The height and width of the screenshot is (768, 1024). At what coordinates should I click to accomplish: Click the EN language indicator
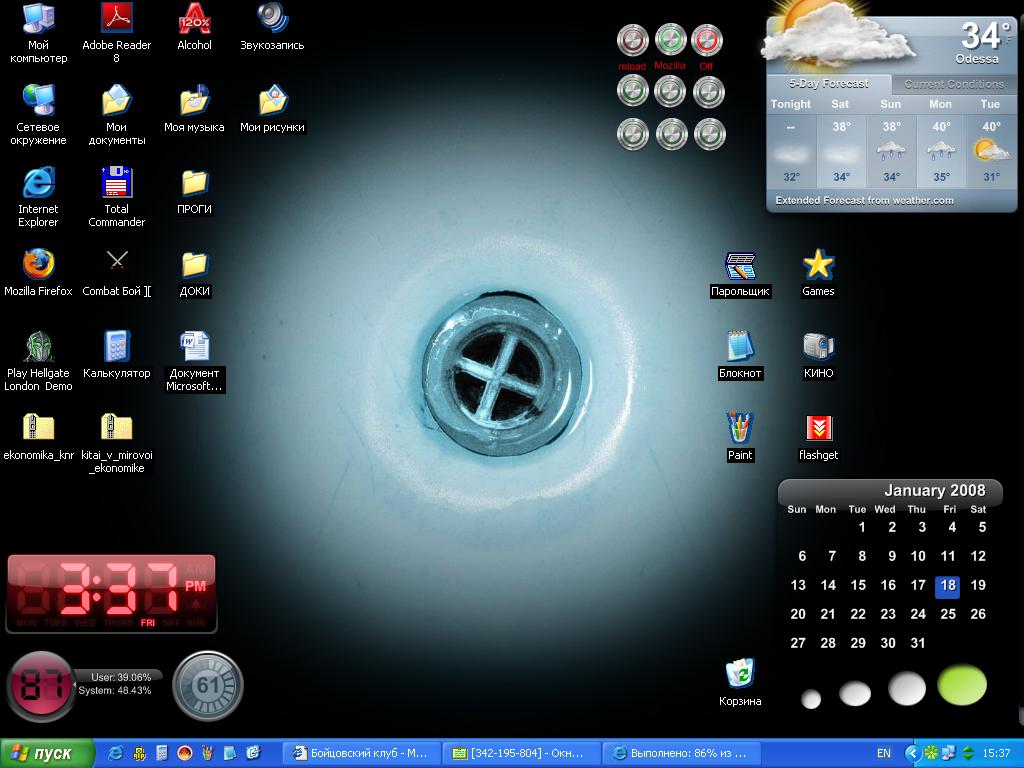click(x=884, y=754)
